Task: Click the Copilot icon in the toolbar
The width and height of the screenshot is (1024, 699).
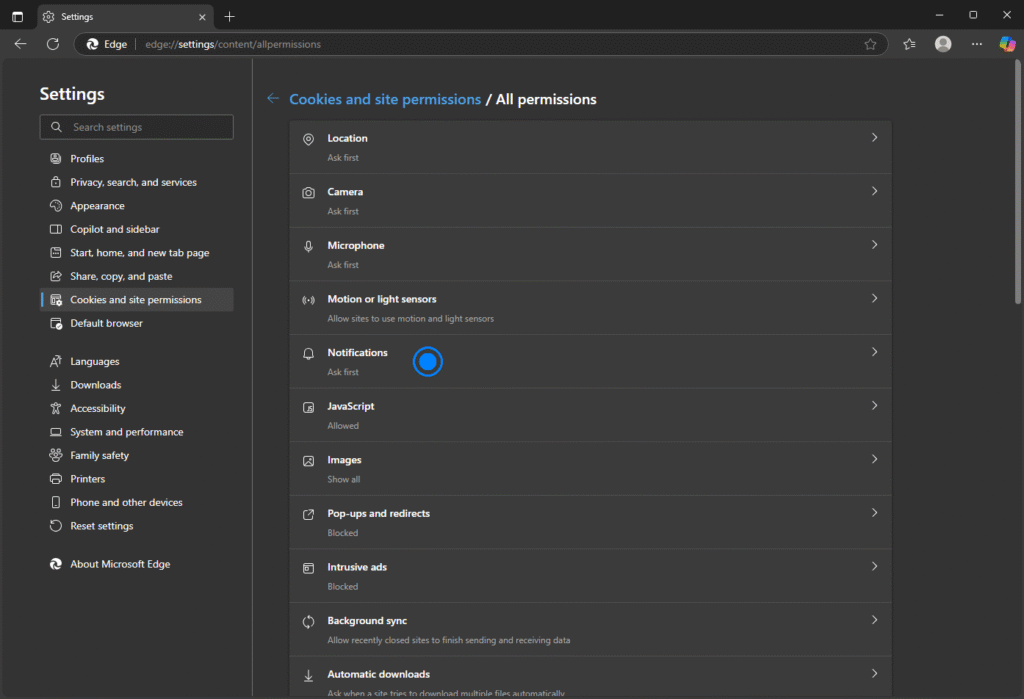Action: pyautogui.click(x=1007, y=44)
